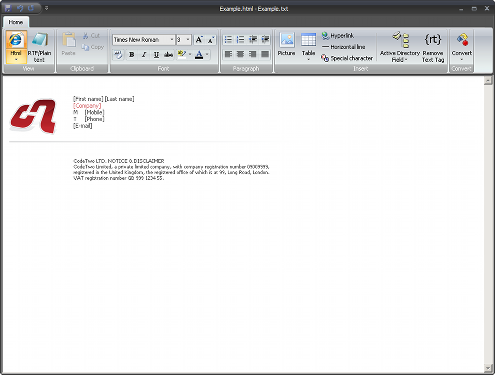
Task: Increase font size with Grow Font icon
Action: [199, 40]
